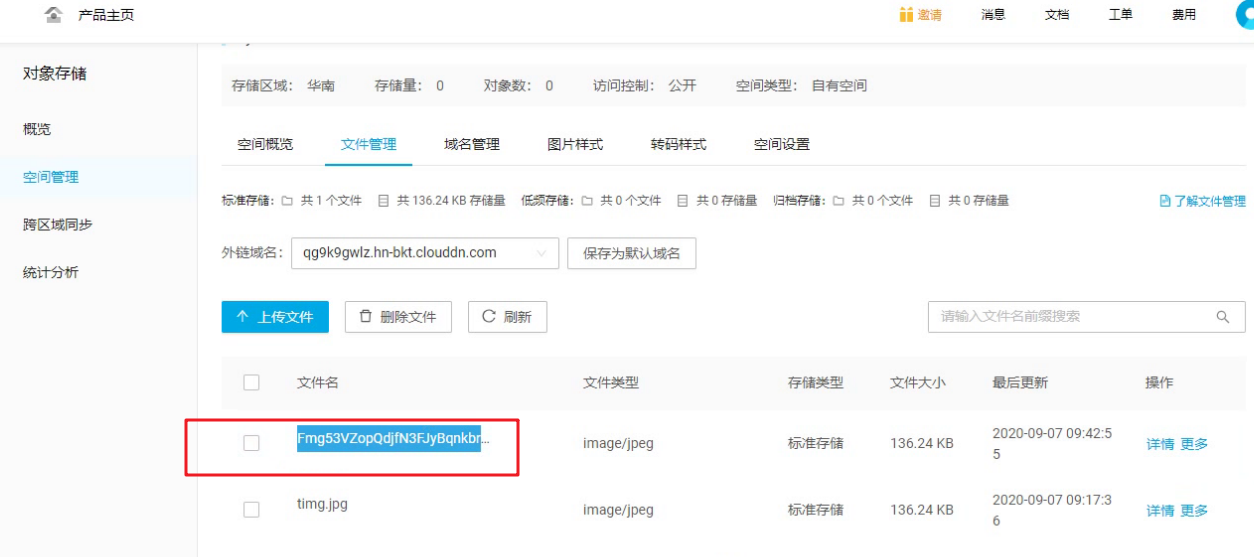This screenshot has height=557, width=1254.
Task: Open the 费用 menu
Action: [1184, 15]
